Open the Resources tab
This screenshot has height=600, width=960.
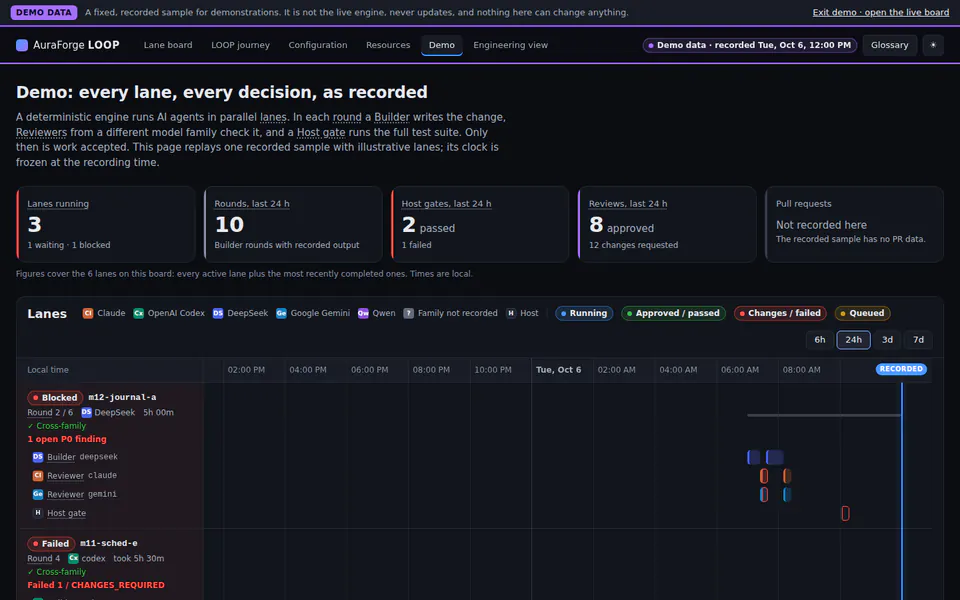(x=388, y=45)
